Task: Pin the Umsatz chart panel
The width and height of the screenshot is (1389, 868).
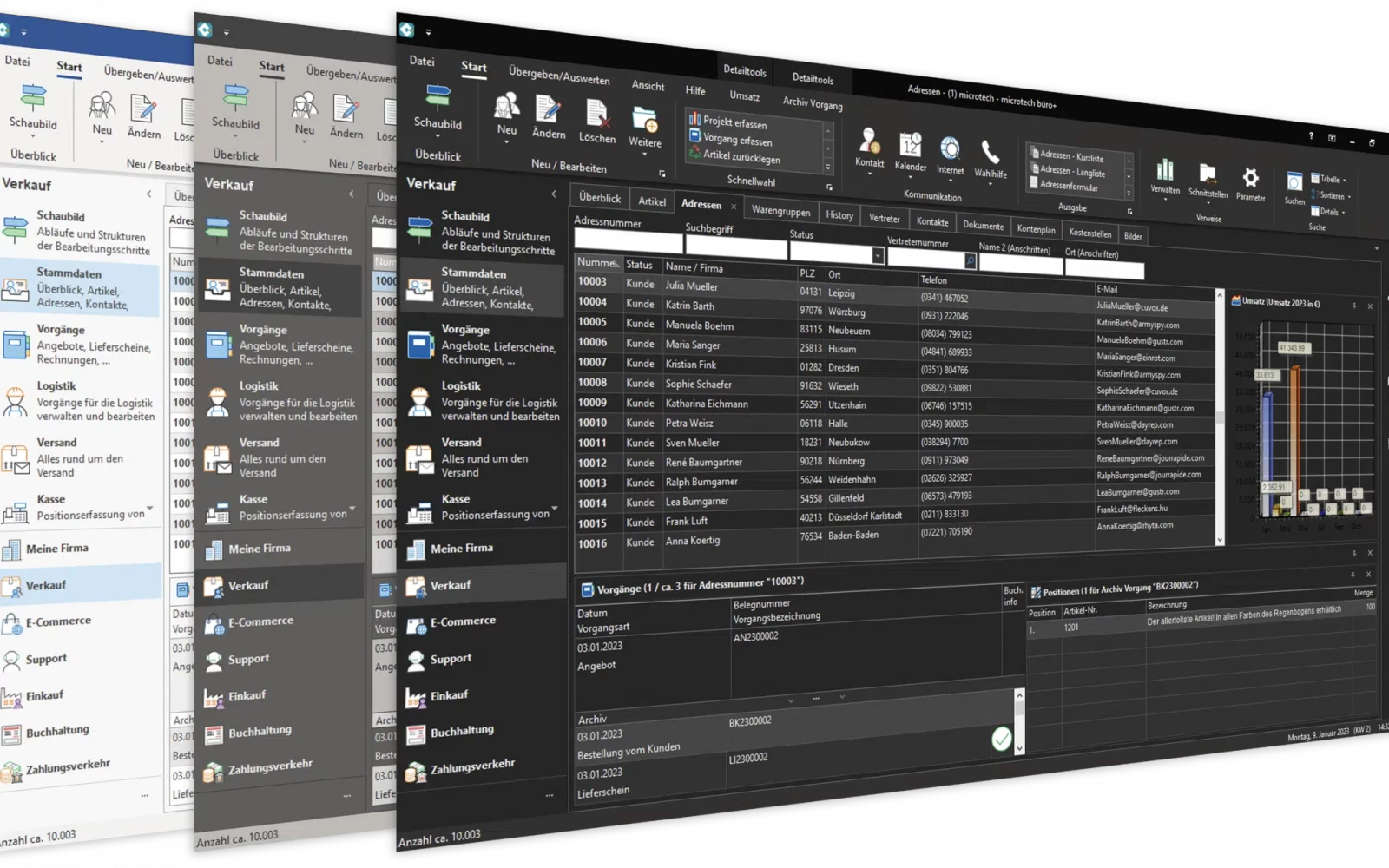Action: 1354,306
